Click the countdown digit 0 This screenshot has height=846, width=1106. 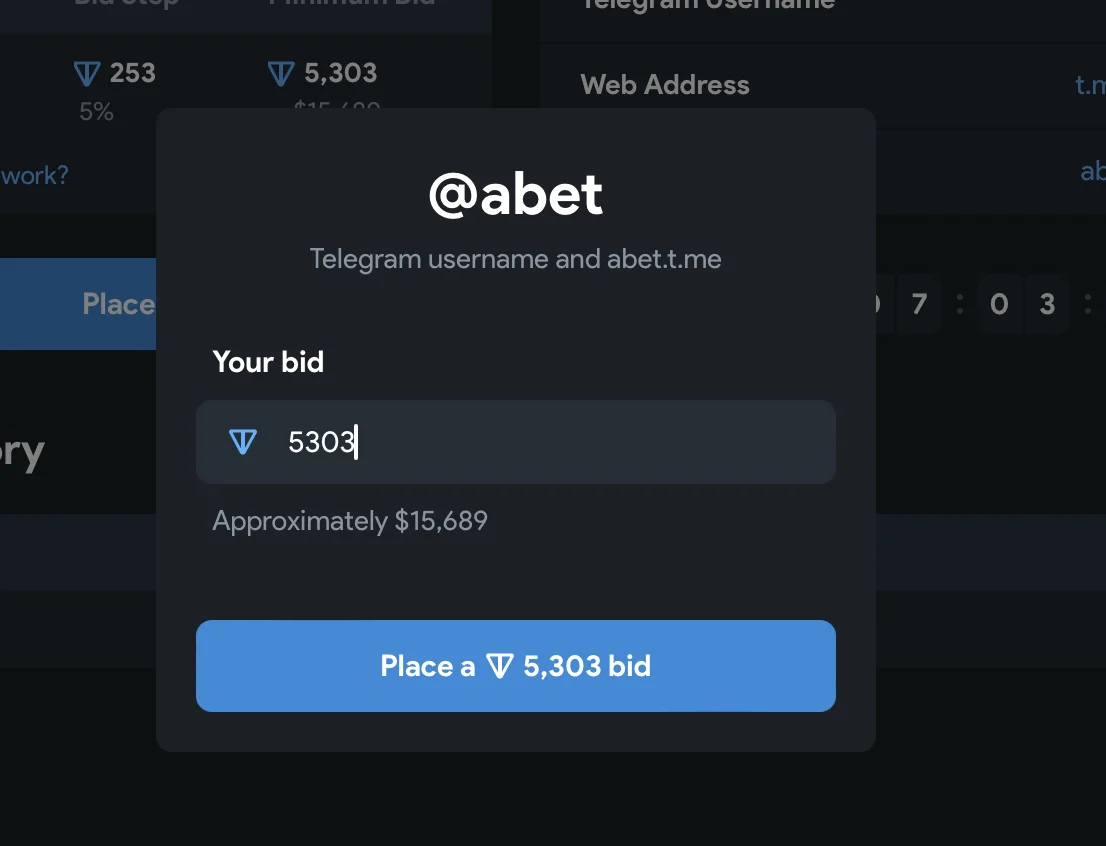point(999,304)
